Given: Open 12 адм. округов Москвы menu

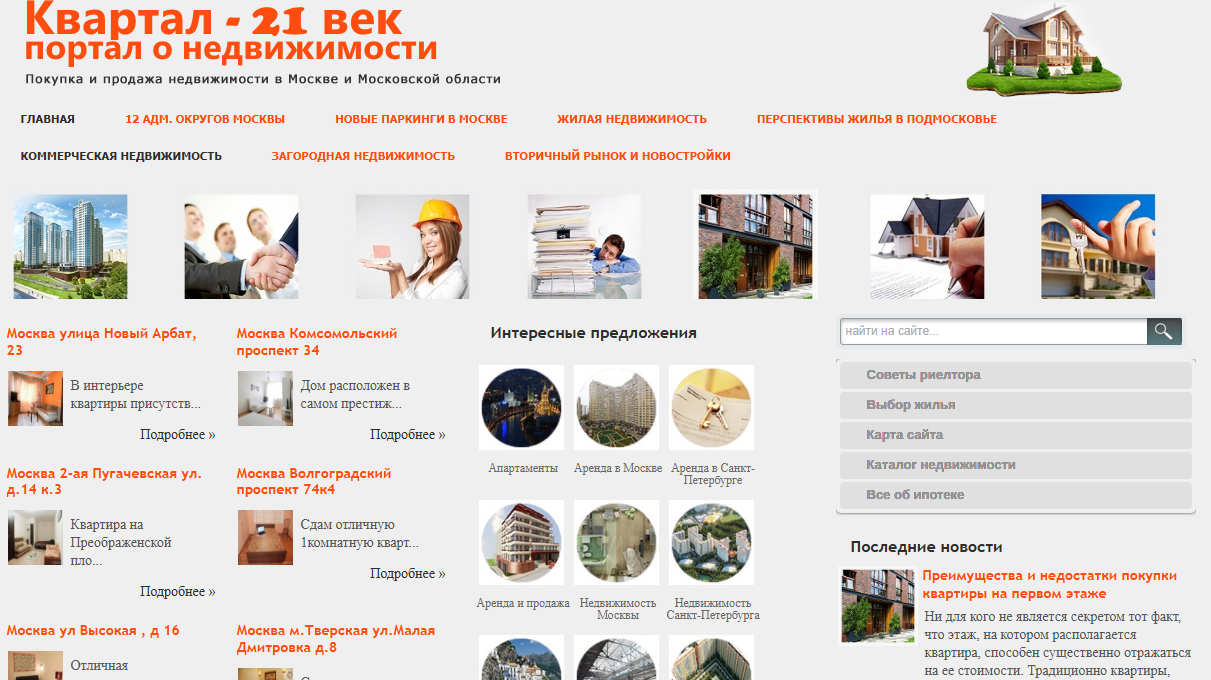Looking at the screenshot, I should [x=205, y=119].
